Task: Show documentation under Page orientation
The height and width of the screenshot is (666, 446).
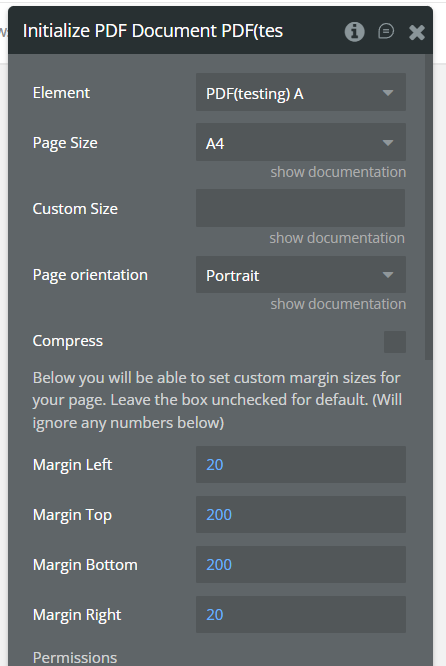Action: click(x=338, y=304)
